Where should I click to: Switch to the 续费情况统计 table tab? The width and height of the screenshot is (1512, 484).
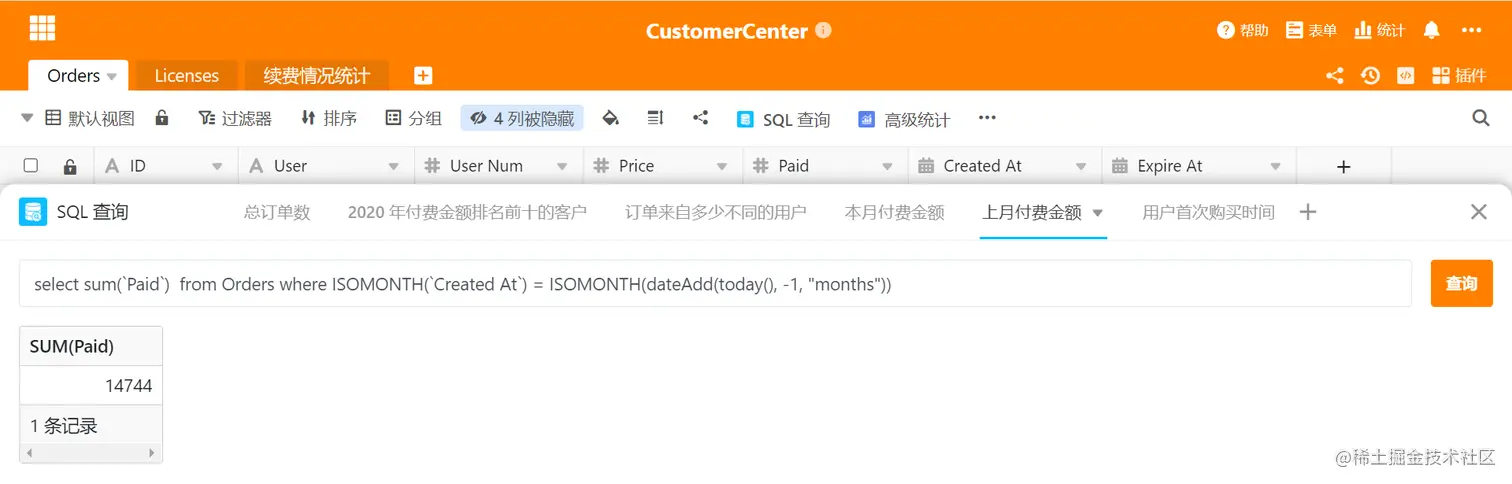(x=317, y=76)
